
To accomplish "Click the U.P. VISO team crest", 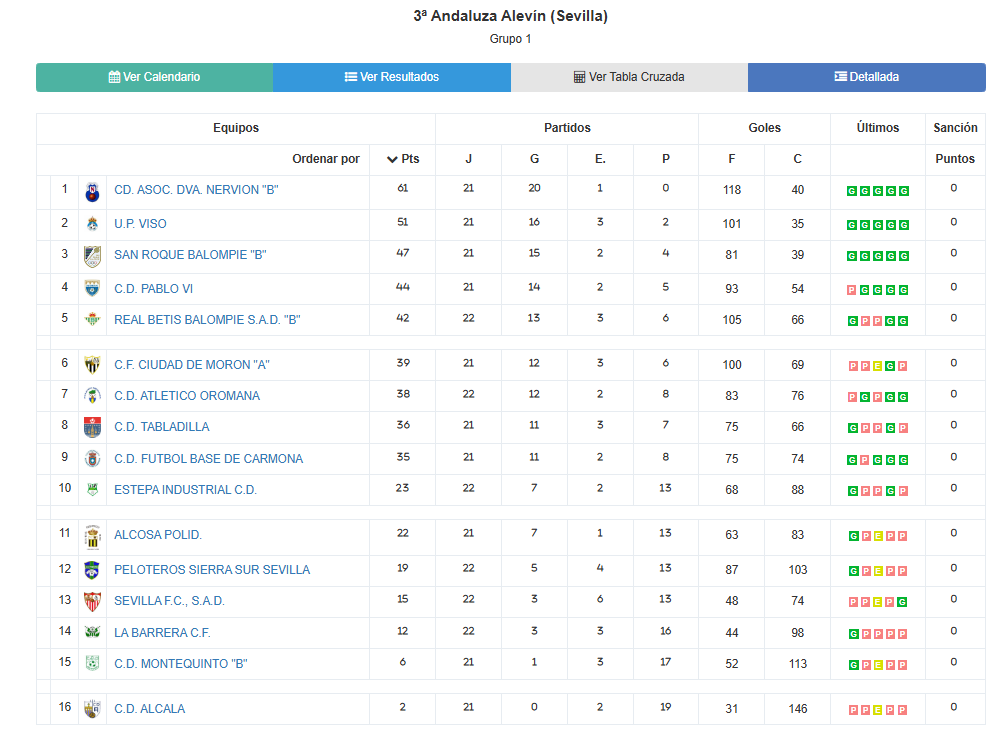I will tap(92, 224).
